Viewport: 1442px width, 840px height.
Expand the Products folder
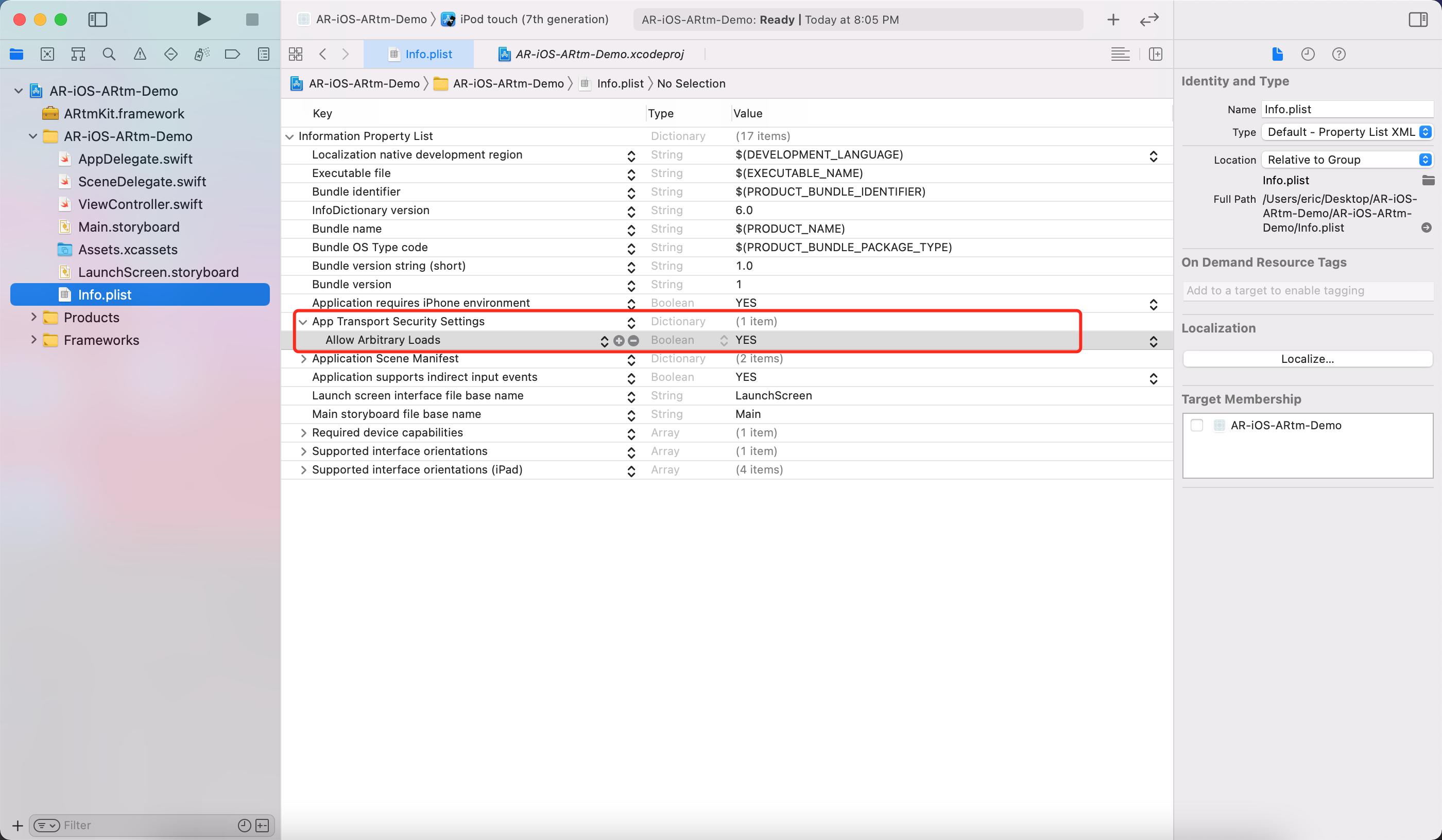tap(33, 318)
